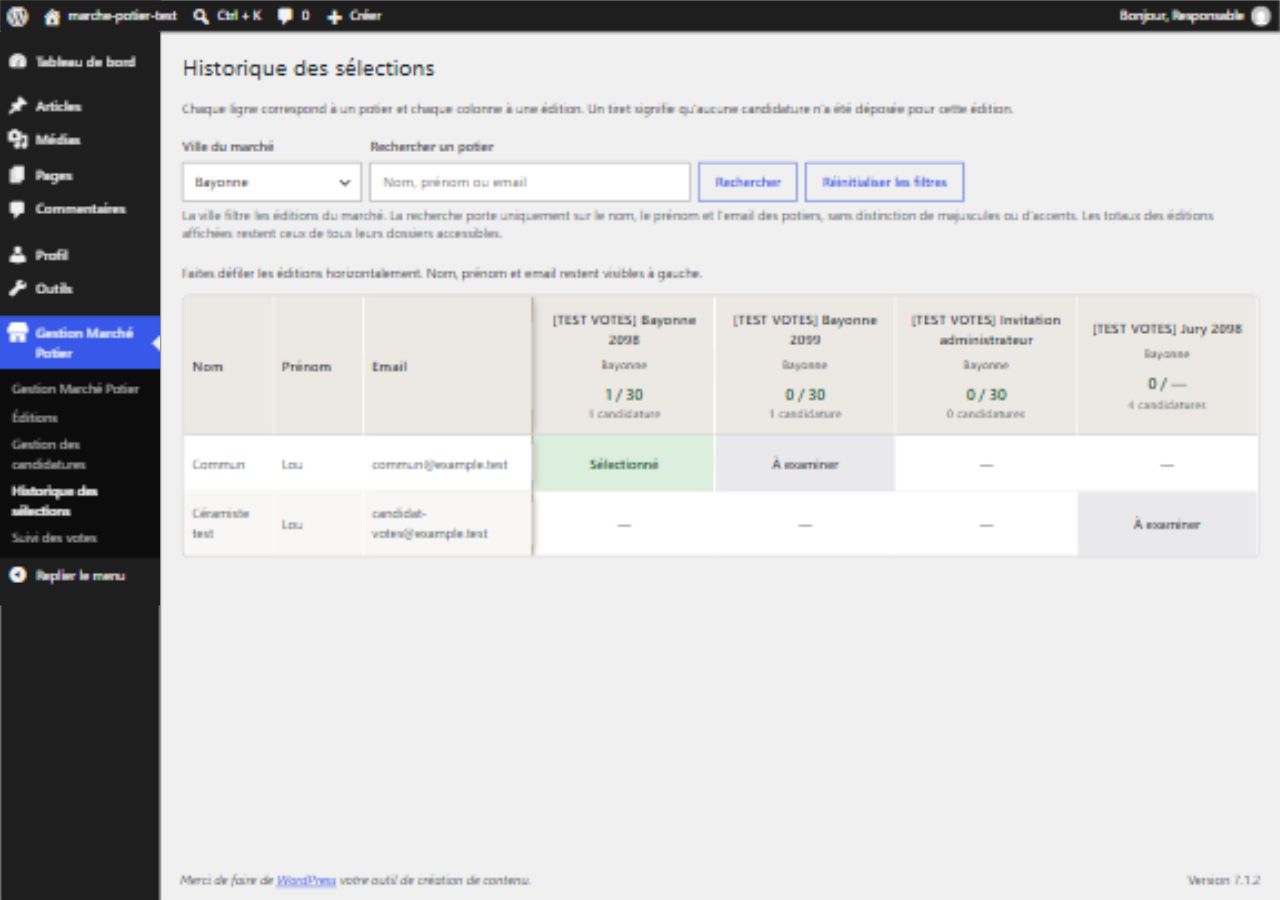Click the Prénom column header

click(317, 366)
